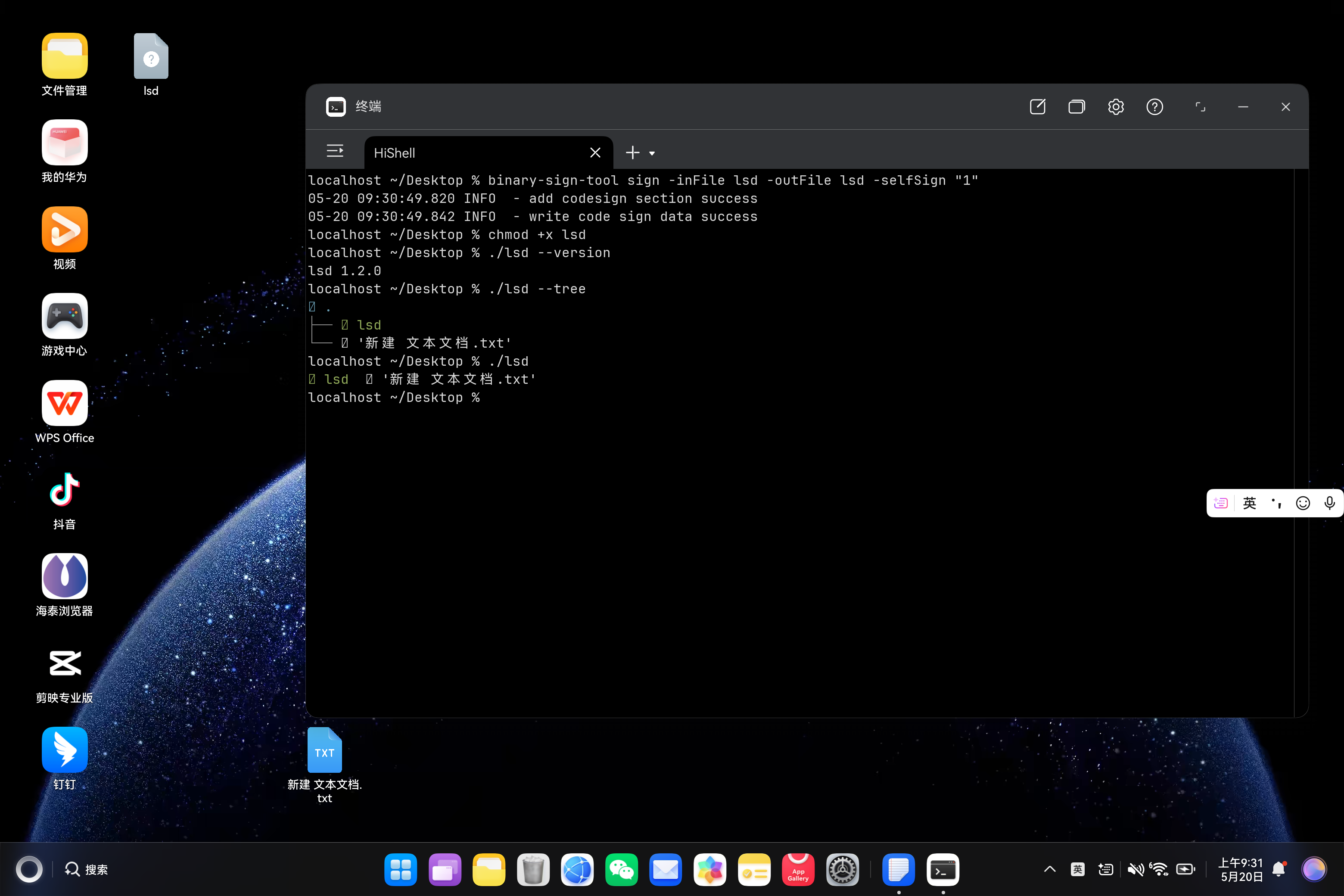This screenshot has height=896, width=1344.
Task: Open AppGallery from the dock
Action: coord(798,870)
